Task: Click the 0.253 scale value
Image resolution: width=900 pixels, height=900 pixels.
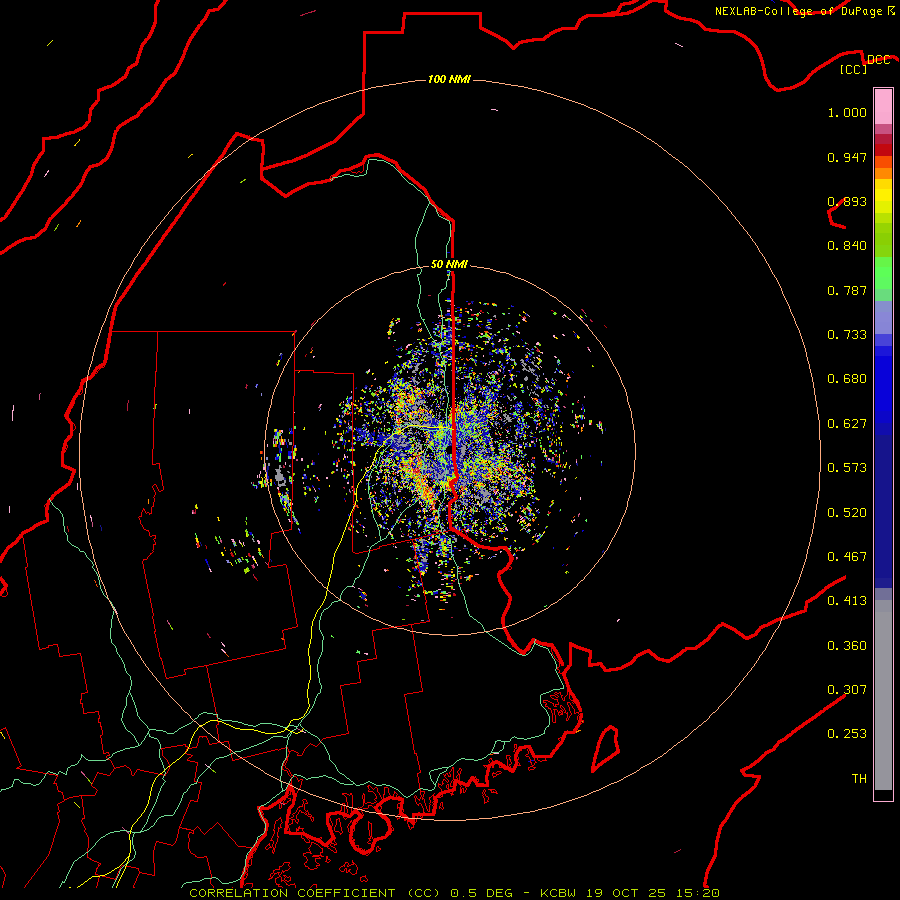Action: click(847, 734)
